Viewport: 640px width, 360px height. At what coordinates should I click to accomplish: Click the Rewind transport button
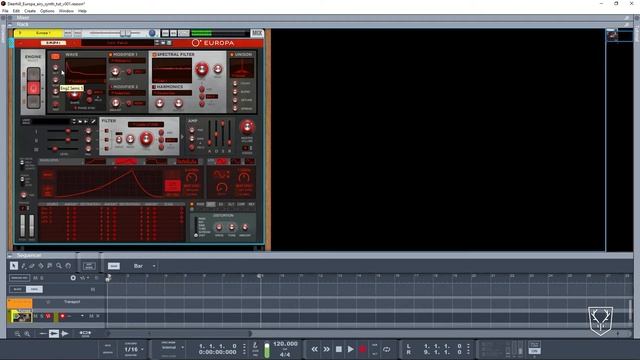tap(314, 349)
